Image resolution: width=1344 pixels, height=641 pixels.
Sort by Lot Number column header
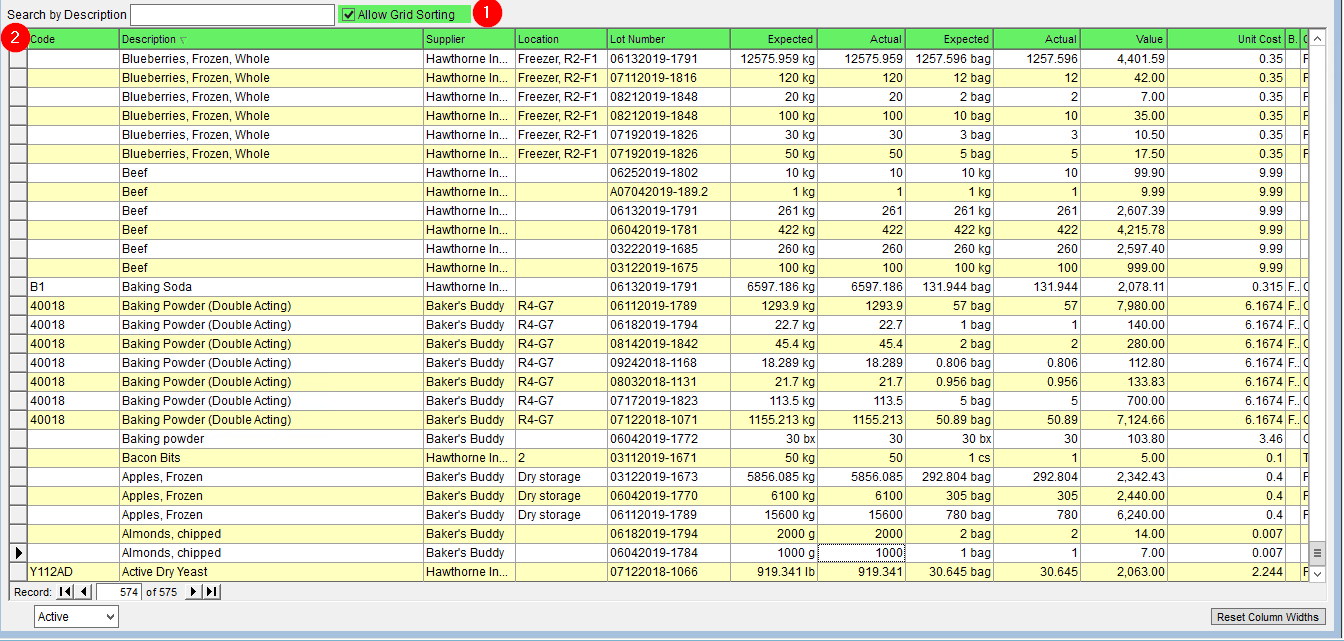668,39
